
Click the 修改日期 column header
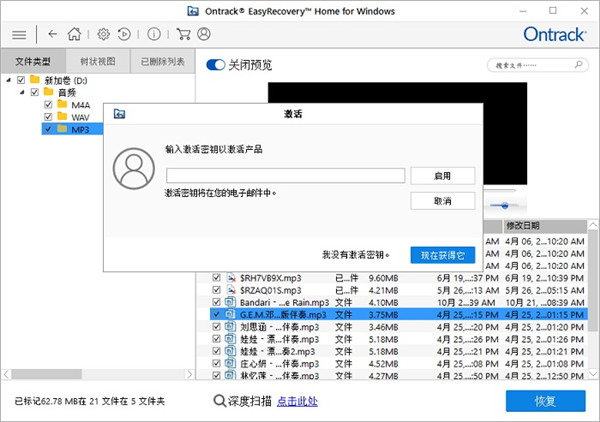544,226
